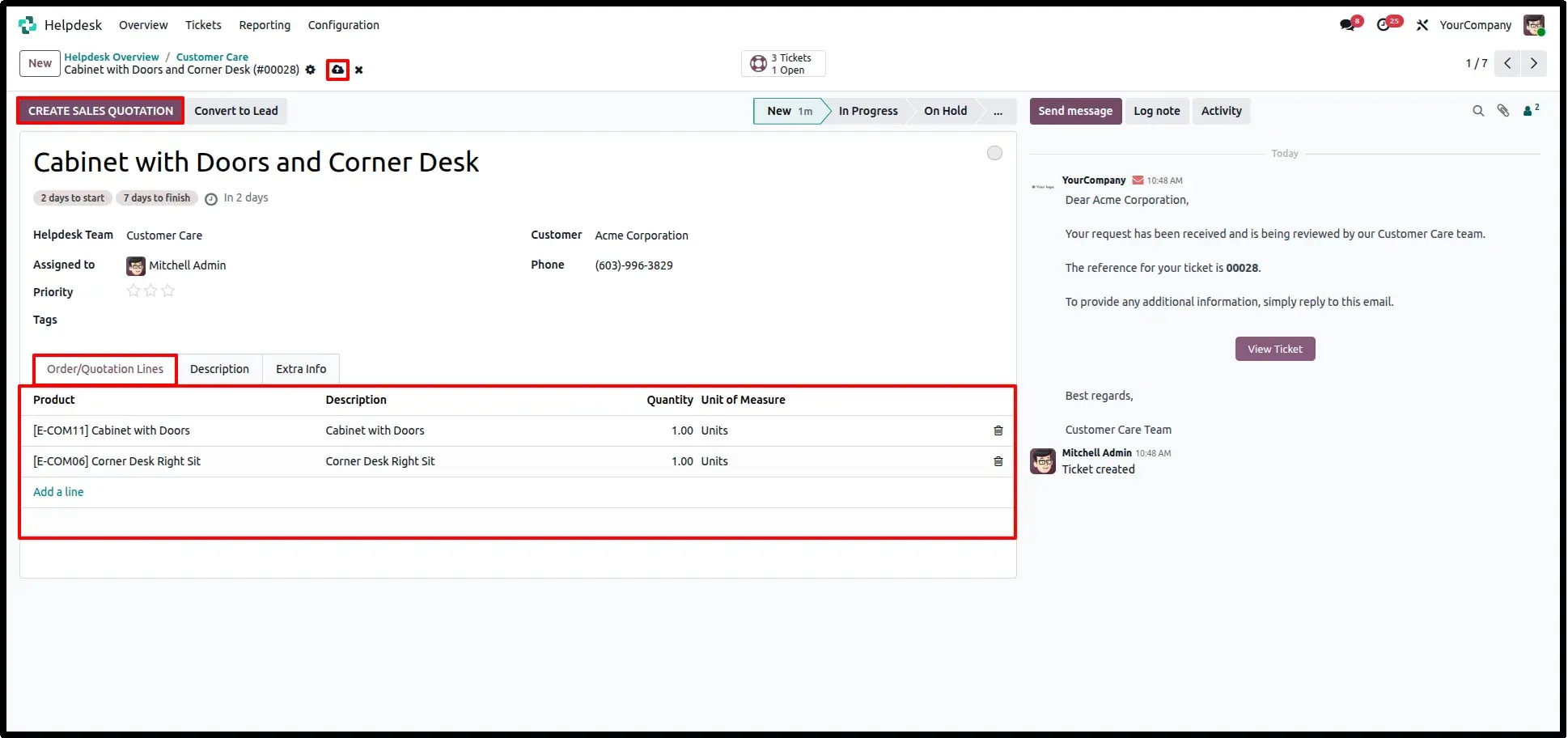Image resolution: width=1568 pixels, height=738 pixels.
Task: Expand more stages with the ellipsis
Action: click(998, 111)
